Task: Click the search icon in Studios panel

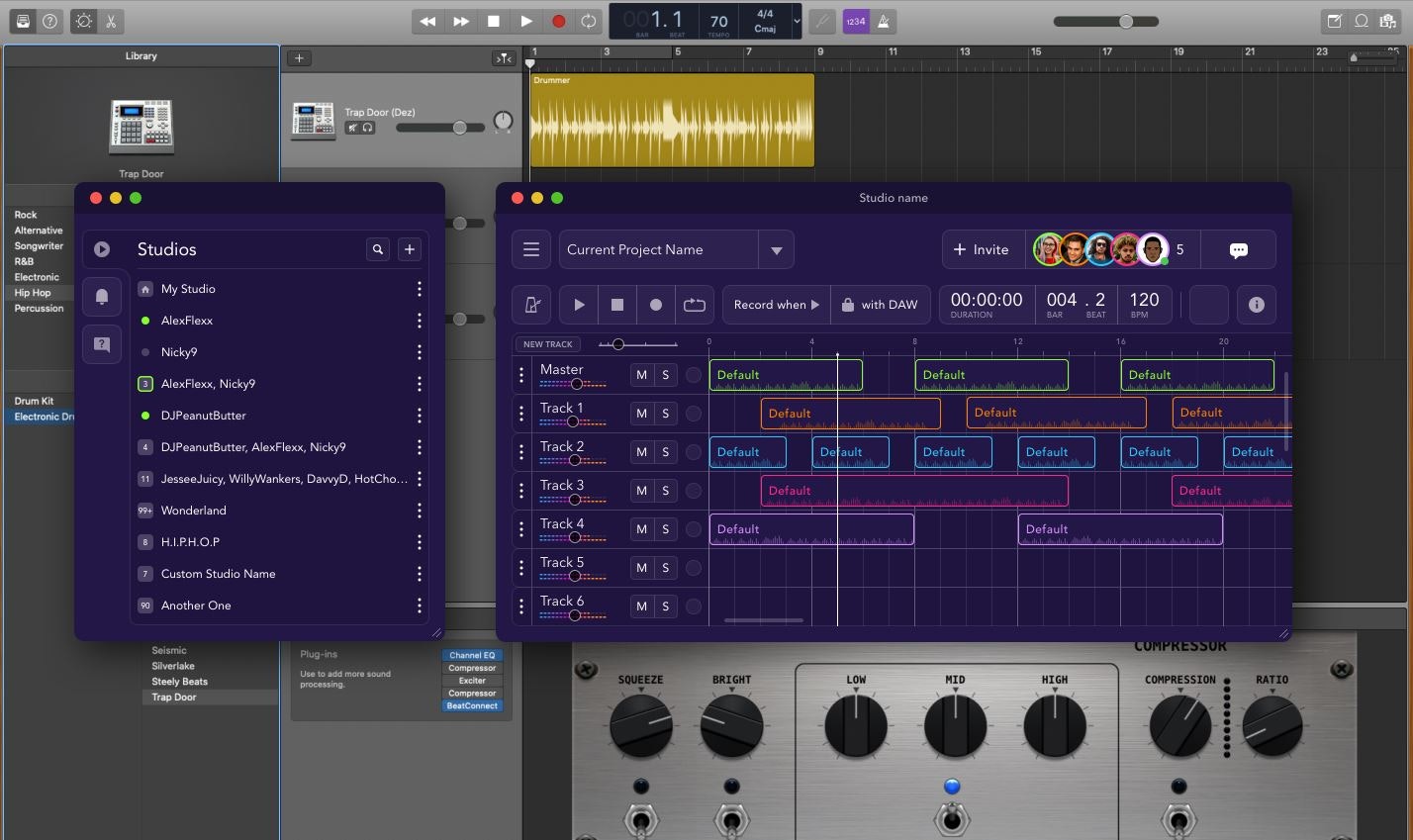Action: pos(378,249)
